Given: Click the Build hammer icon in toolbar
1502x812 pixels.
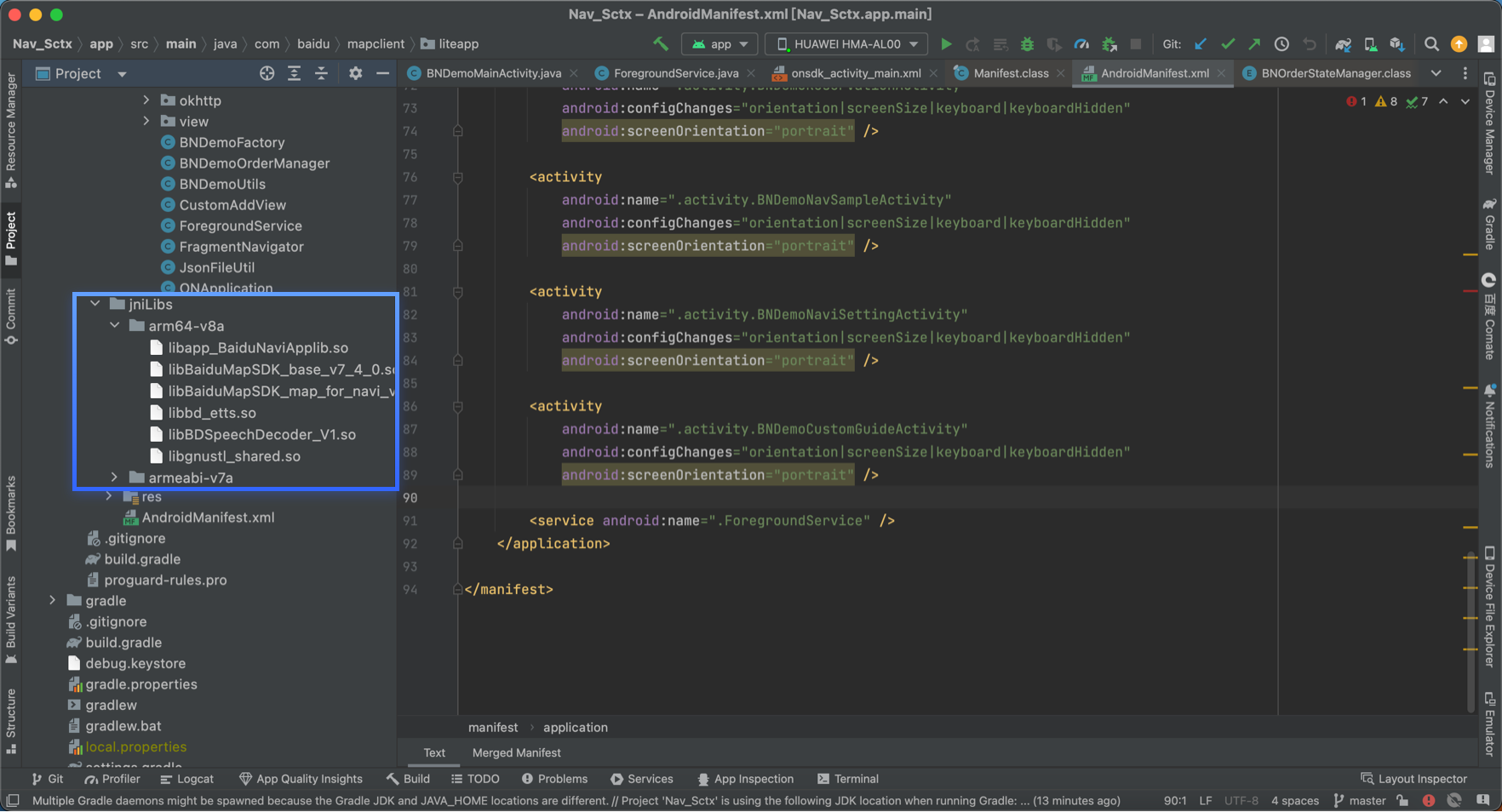Looking at the screenshot, I should point(661,44).
